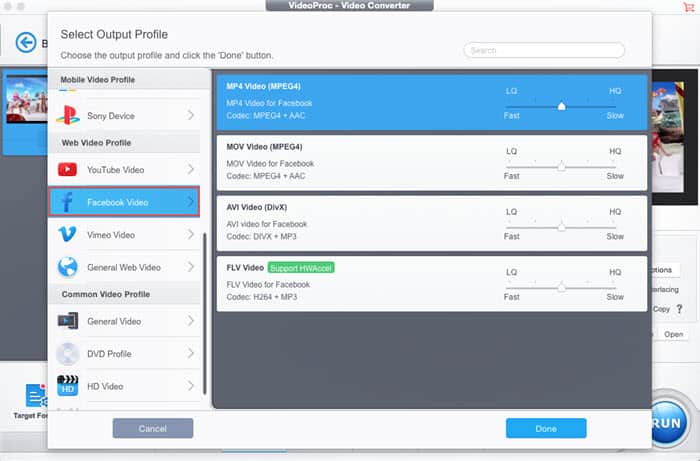Select Vimeo Video category
The width and height of the screenshot is (700, 461).
coord(125,234)
